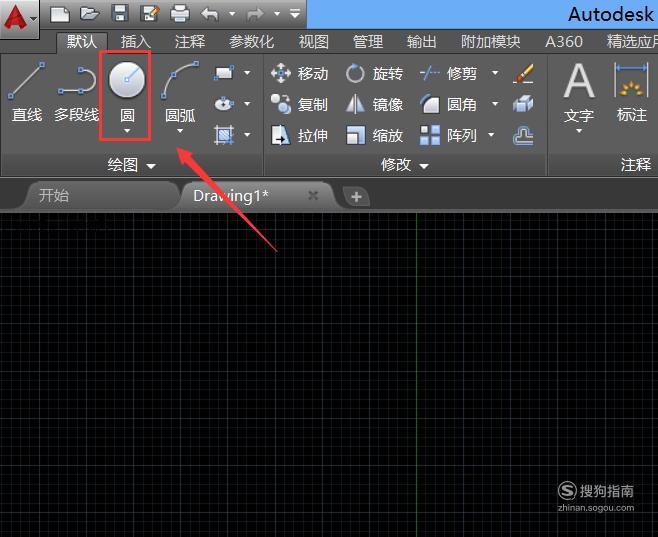Switch to the 参数化 ribbon tab
This screenshot has height=537, width=658.
point(251,42)
